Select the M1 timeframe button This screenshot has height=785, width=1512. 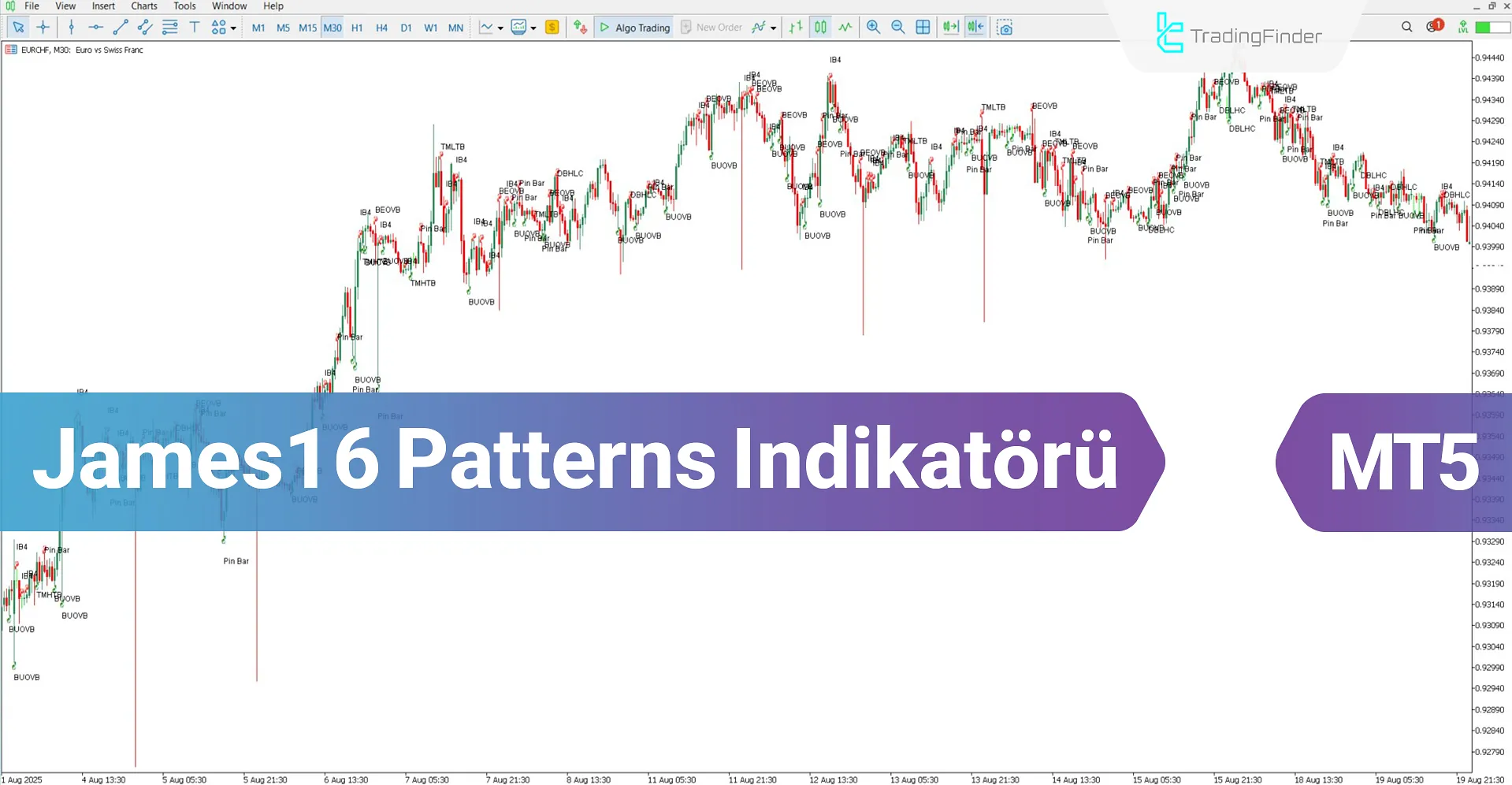(x=258, y=27)
